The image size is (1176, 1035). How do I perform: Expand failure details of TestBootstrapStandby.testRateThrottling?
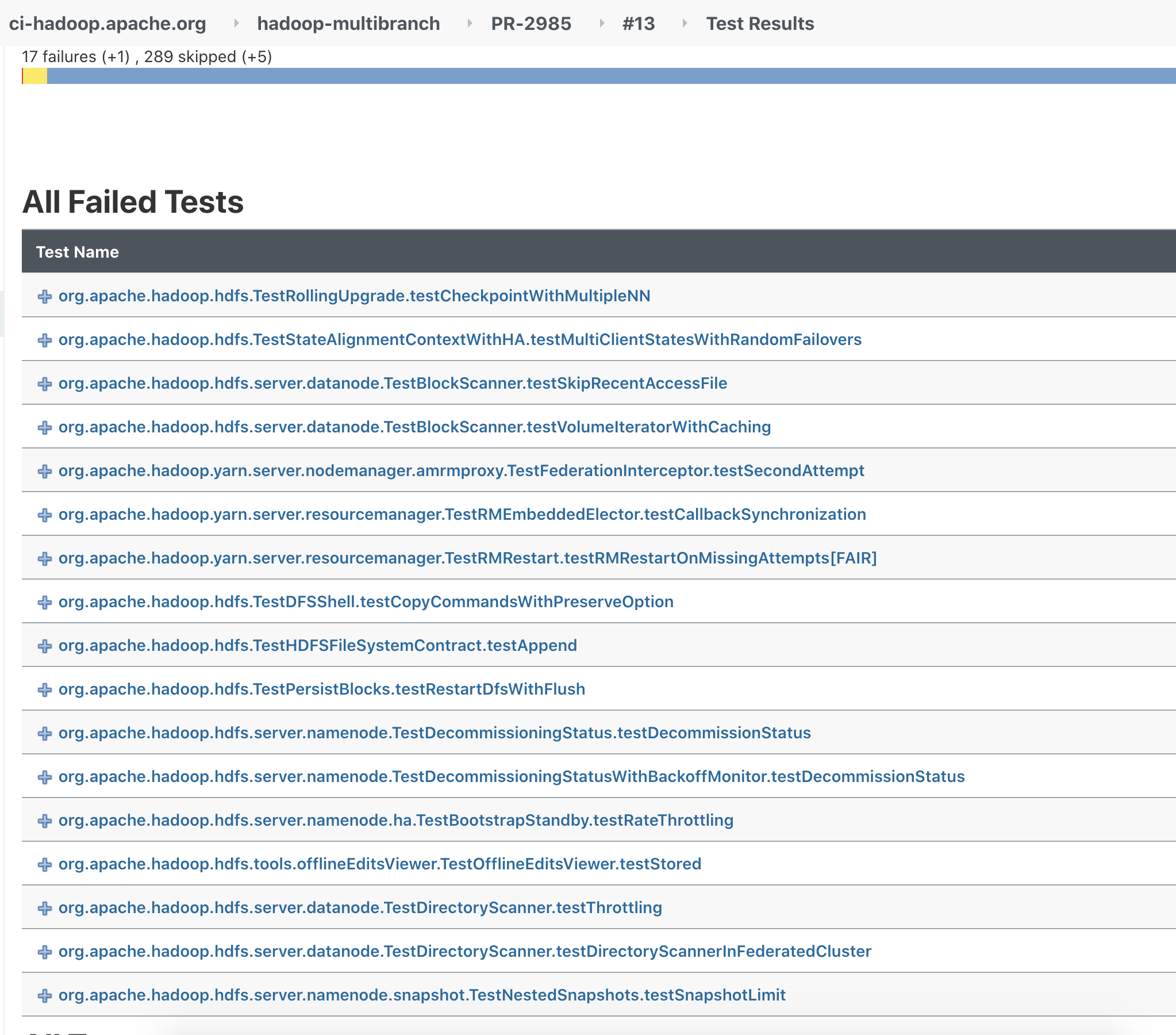(x=44, y=822)
